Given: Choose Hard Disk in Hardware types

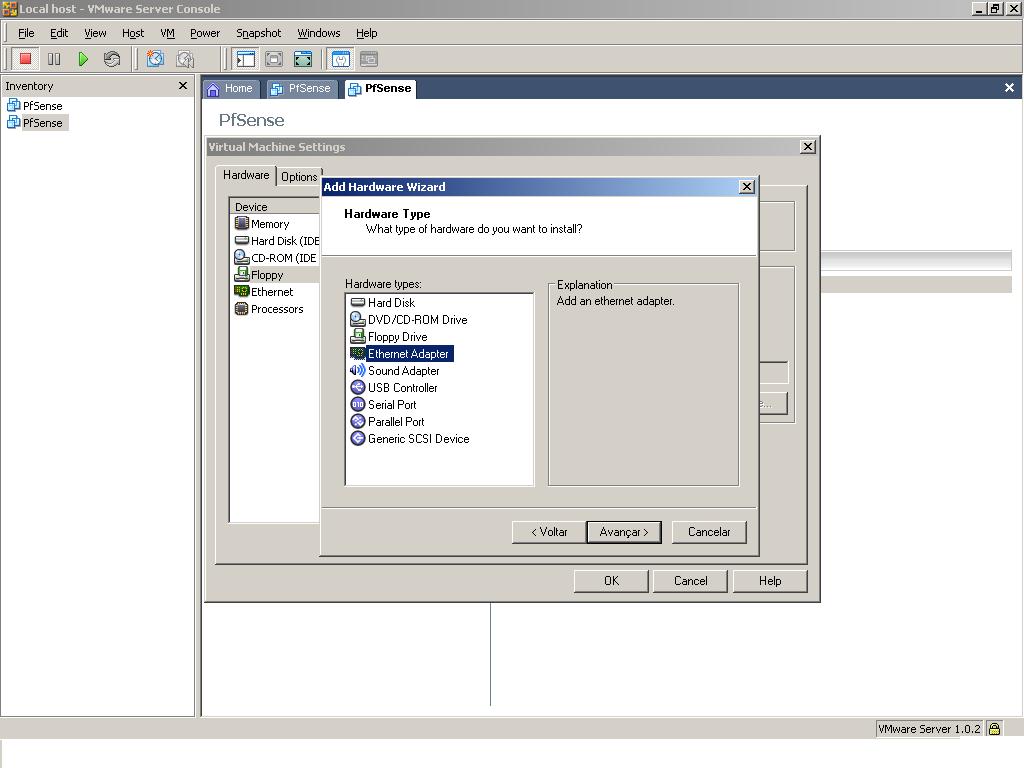Looking at the screenshot, I should (383, 302).
